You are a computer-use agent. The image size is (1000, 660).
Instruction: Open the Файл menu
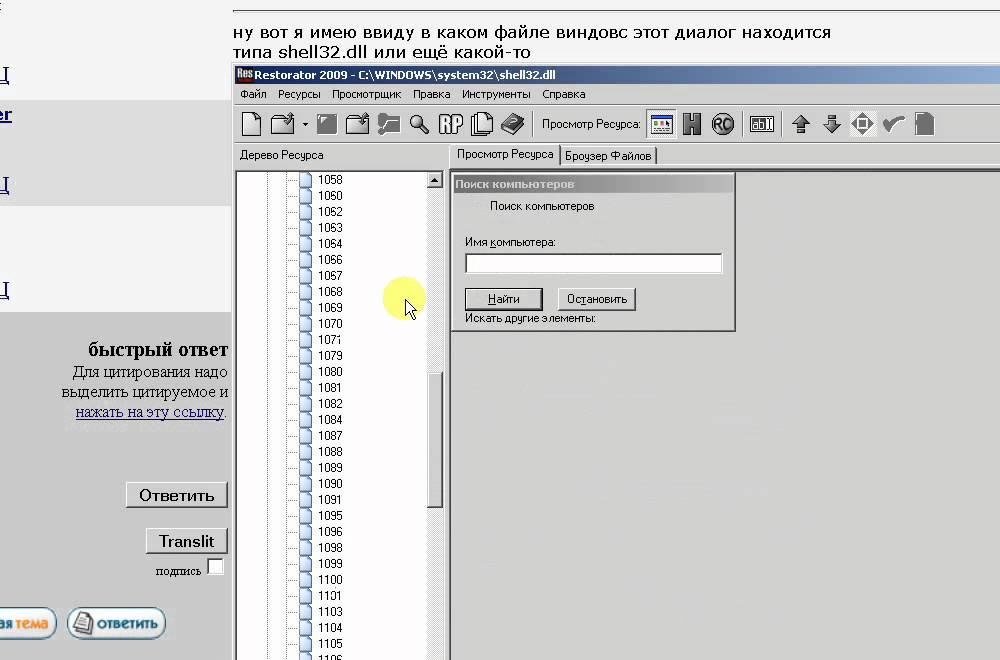click(x=253, y=94)
